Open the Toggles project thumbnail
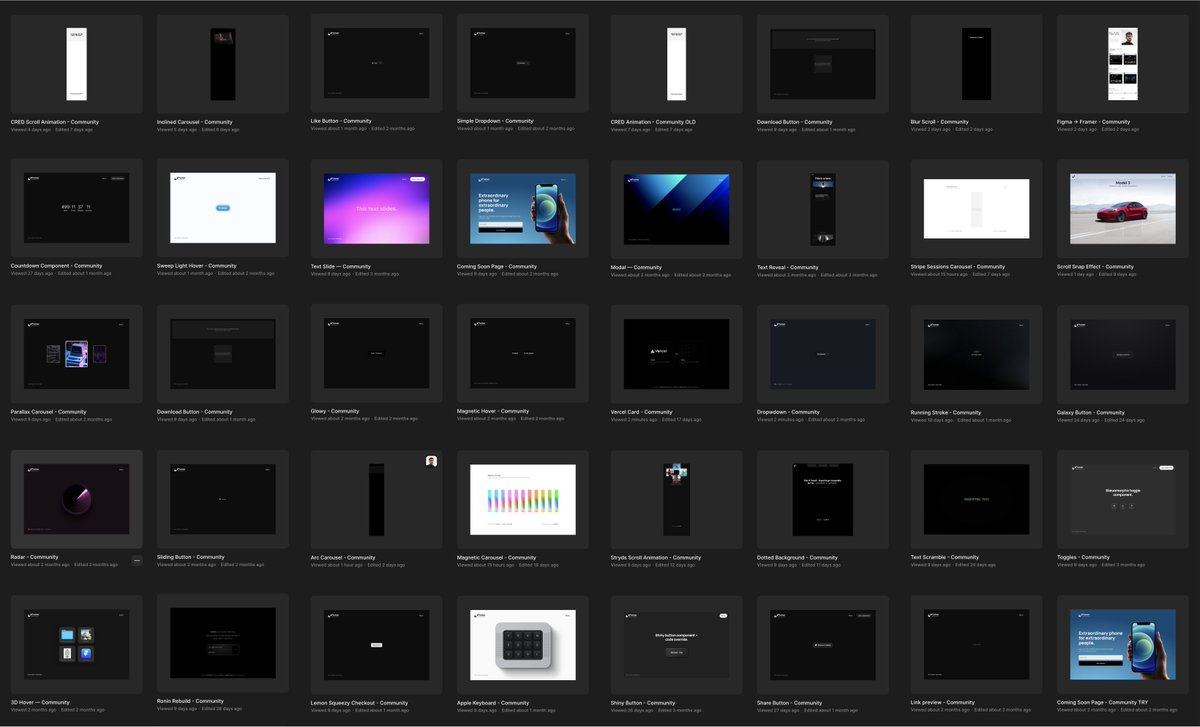Viewport: 1200px width, 727px height. (1122, 498)
